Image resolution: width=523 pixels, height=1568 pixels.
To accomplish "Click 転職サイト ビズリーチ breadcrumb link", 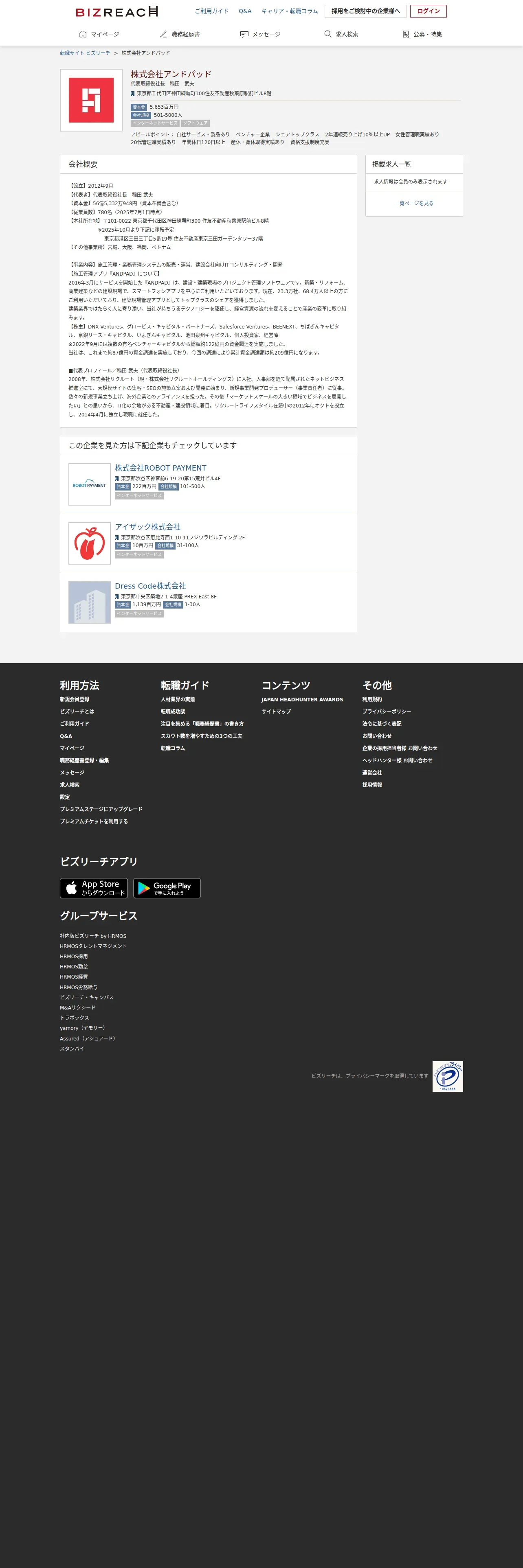I will tap(85, 53).
